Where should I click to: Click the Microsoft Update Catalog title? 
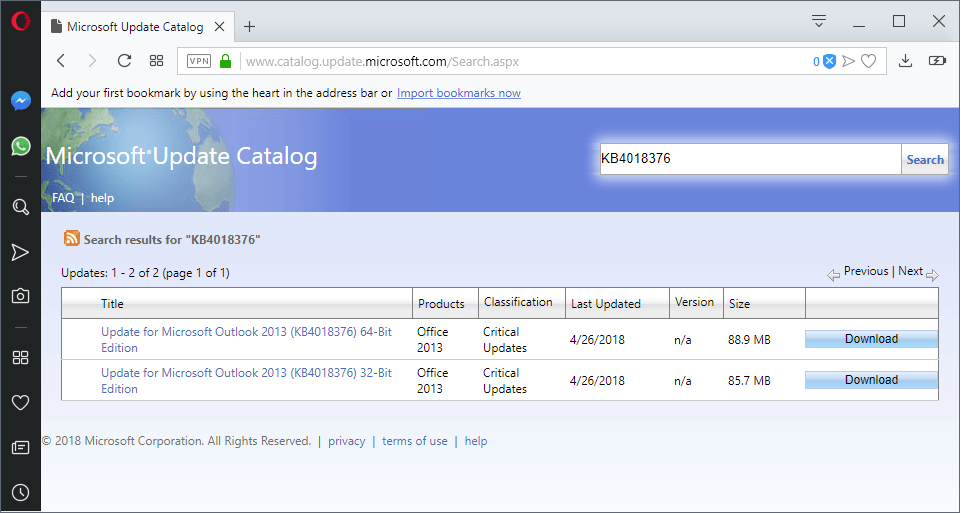(181, 156)
